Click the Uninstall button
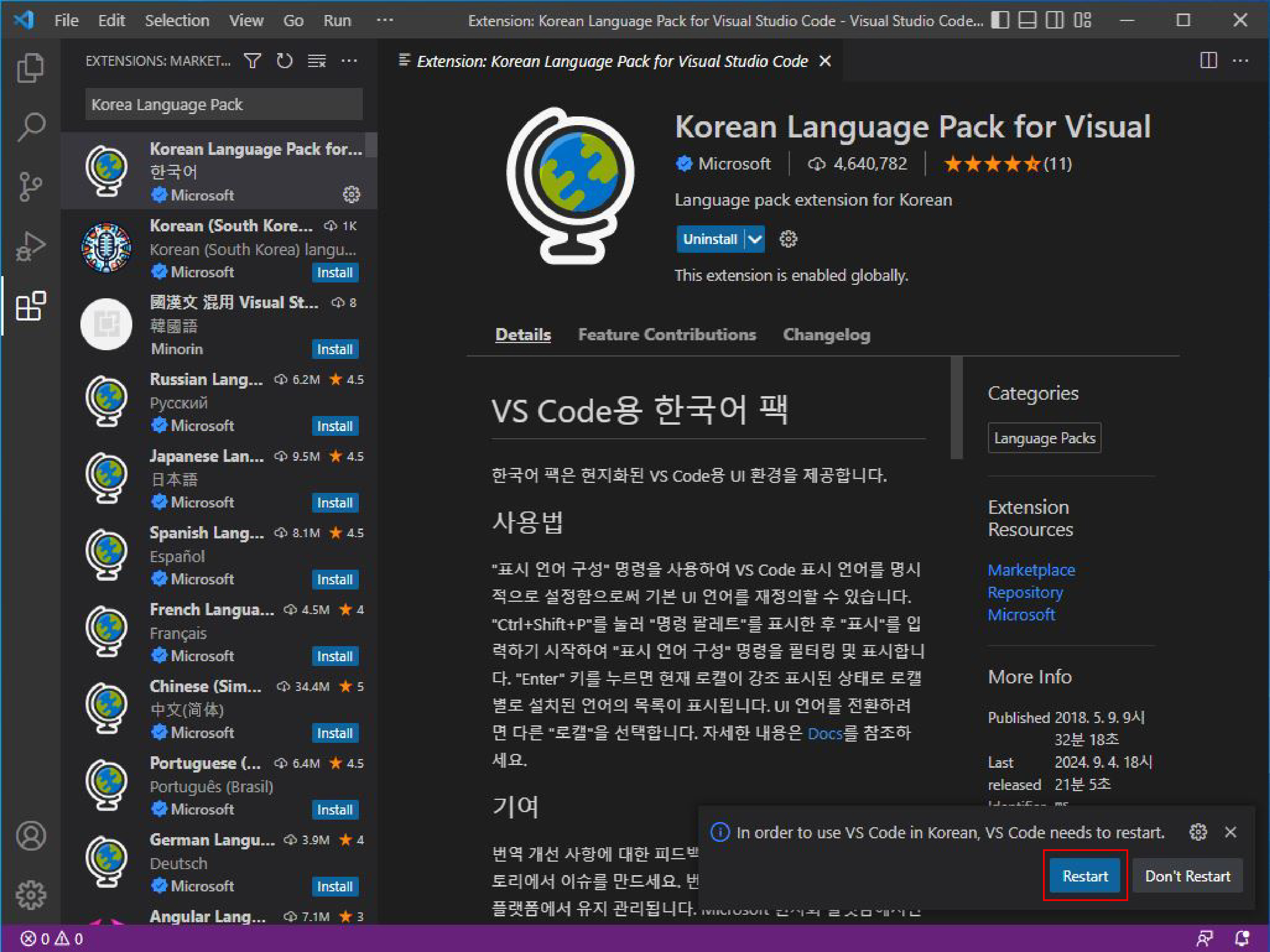The height and width of the screenshot is (952, 1270). pos(710,239)
